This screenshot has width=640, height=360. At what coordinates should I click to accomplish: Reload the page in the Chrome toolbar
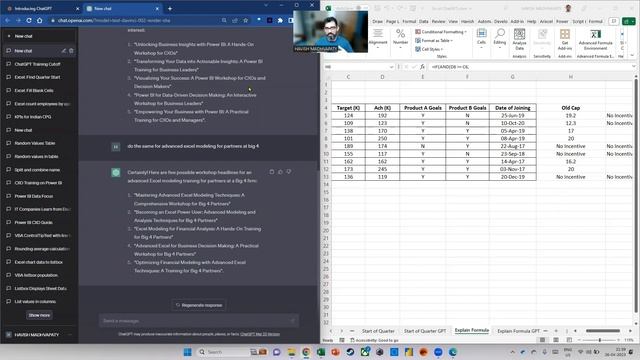[29, 20]
